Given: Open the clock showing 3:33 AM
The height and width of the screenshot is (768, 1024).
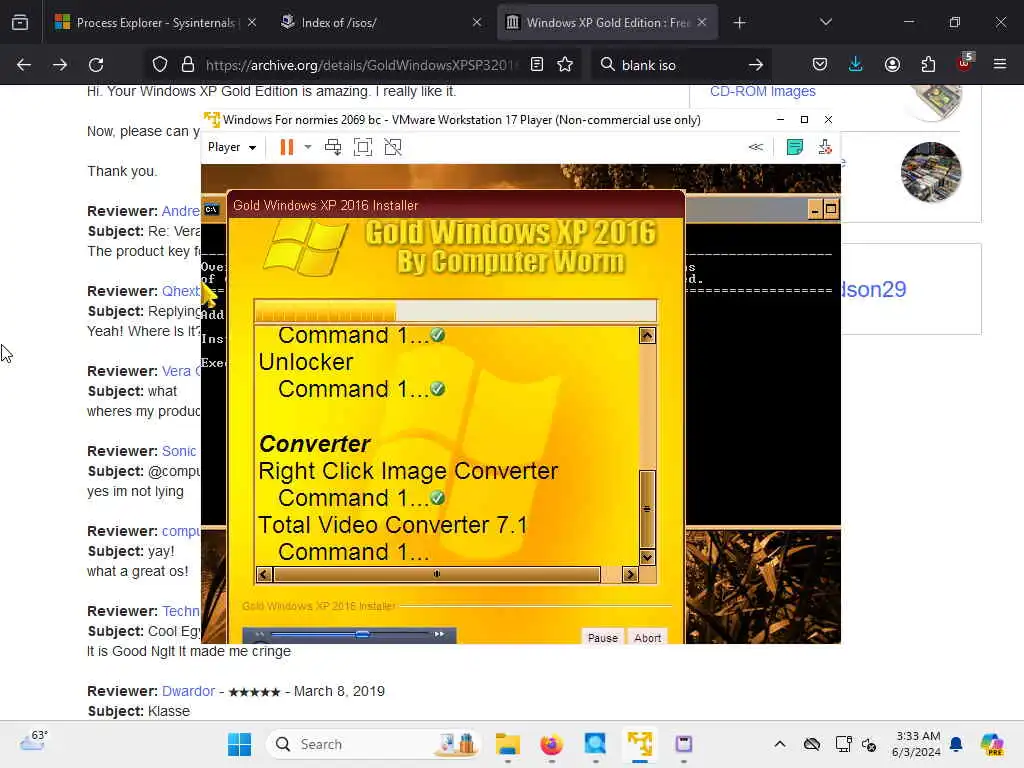Looking at the screenshot, I should (917, 744).
